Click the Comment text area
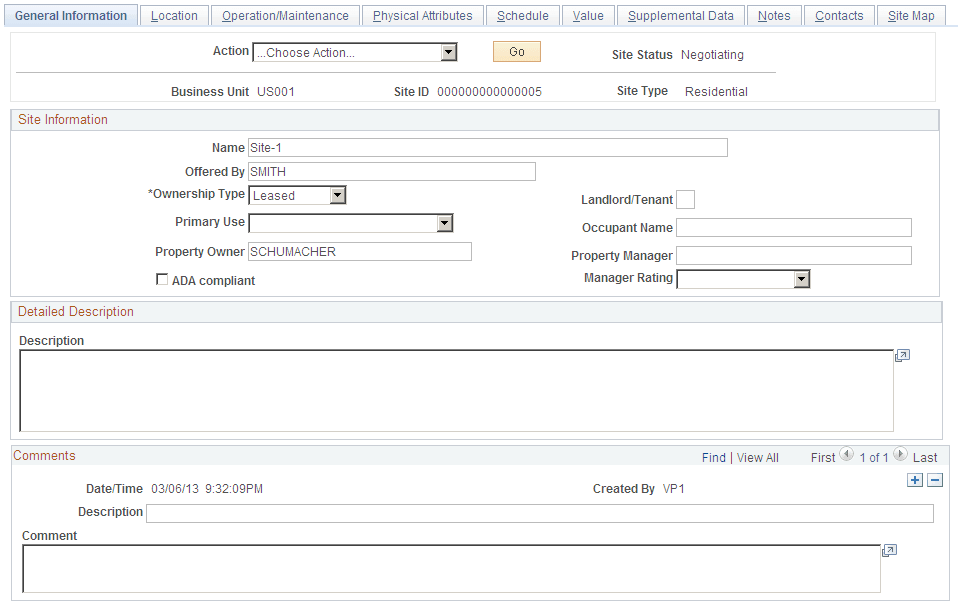Viewport: 958px width, 608px height. (x=452, y=569)
